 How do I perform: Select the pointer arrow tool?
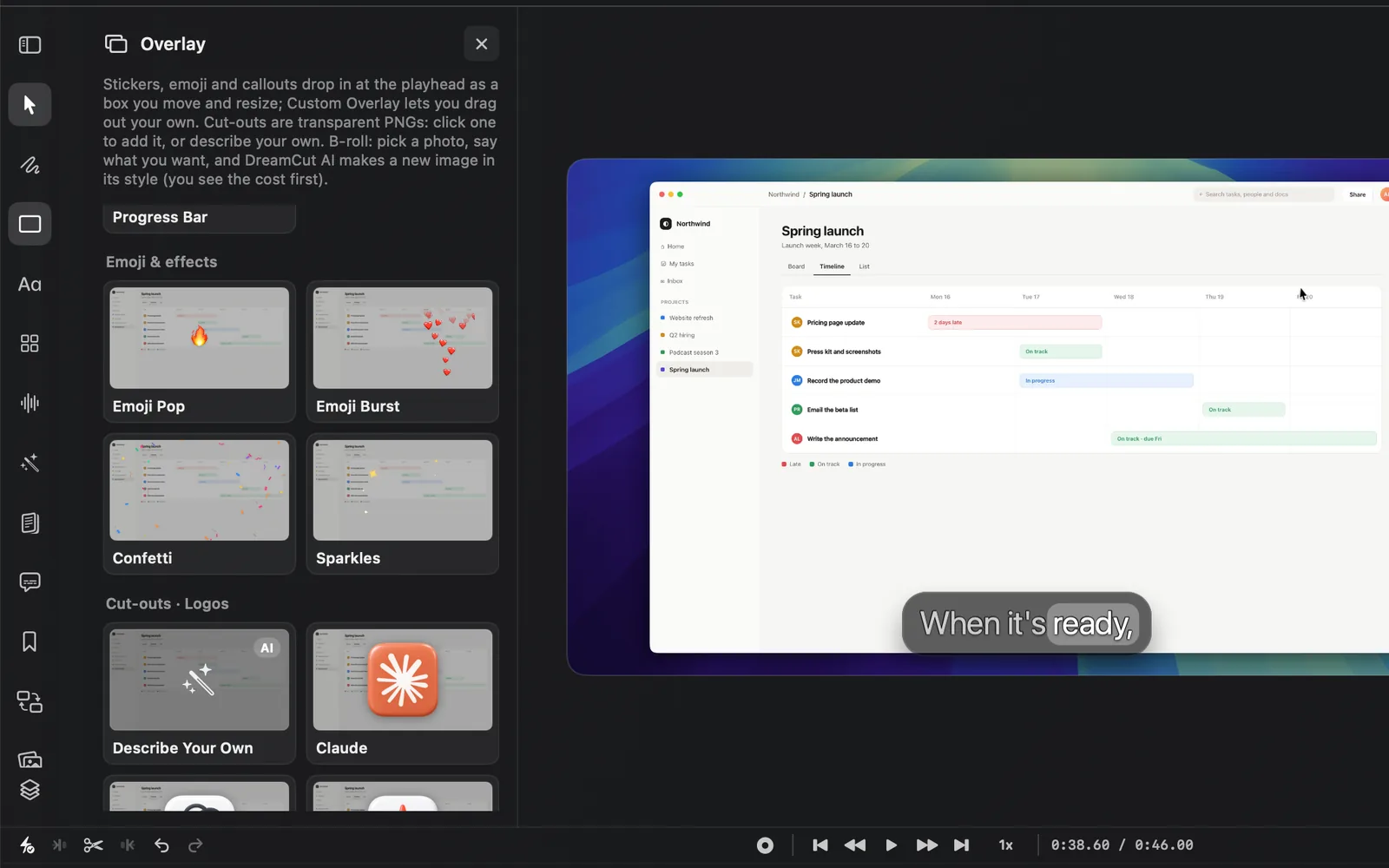tap(30, 105)
